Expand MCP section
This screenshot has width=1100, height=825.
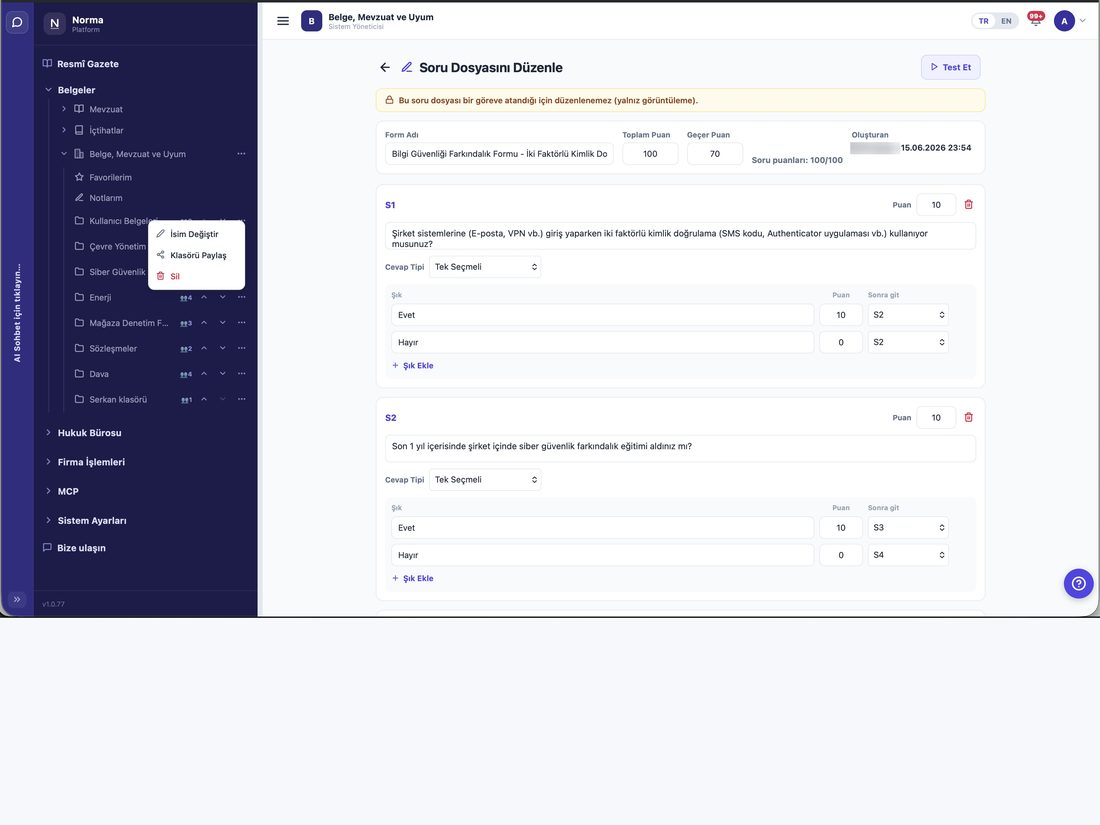click(48, 491)
